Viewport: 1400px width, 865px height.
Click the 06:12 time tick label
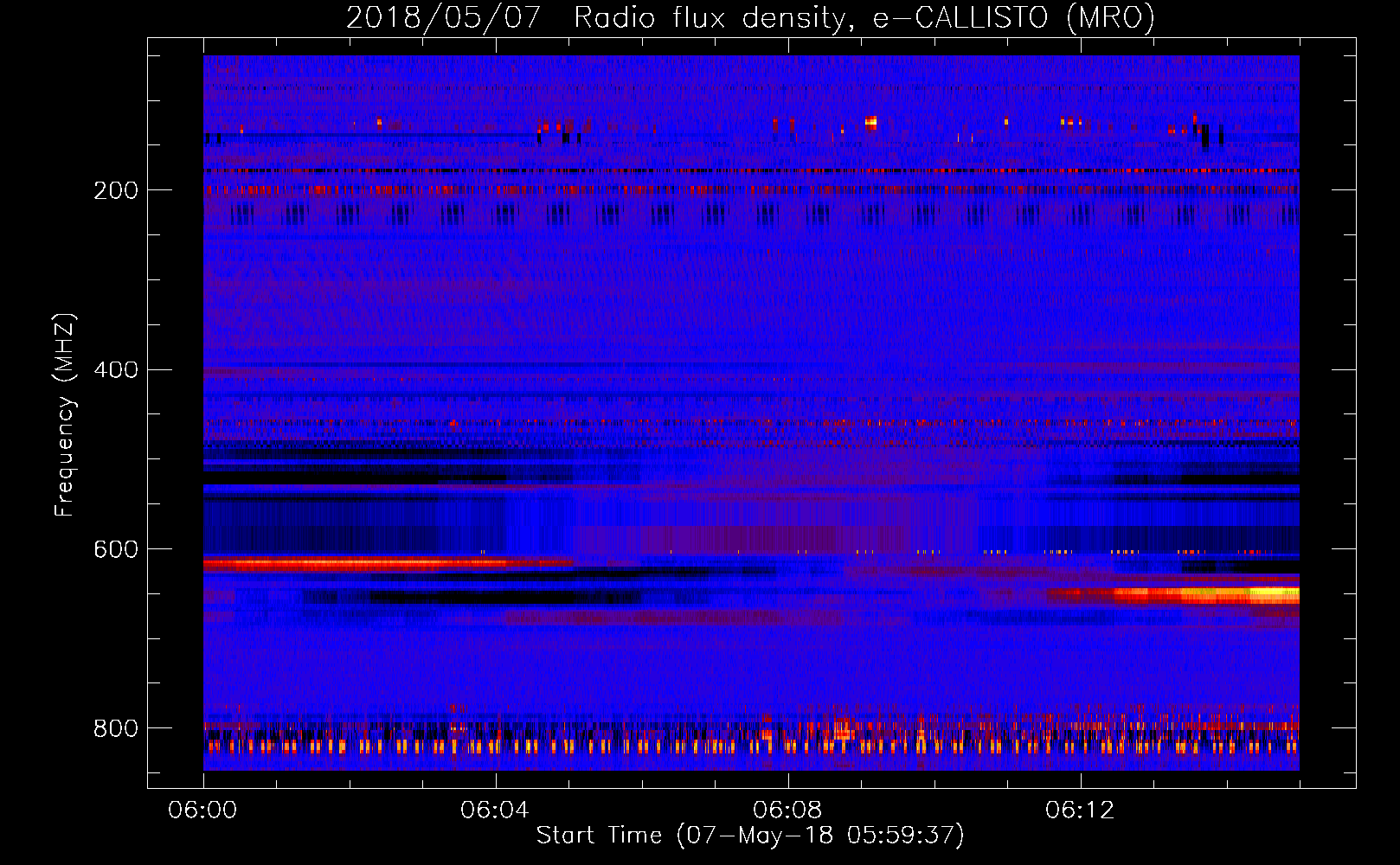coord(1080,810)
